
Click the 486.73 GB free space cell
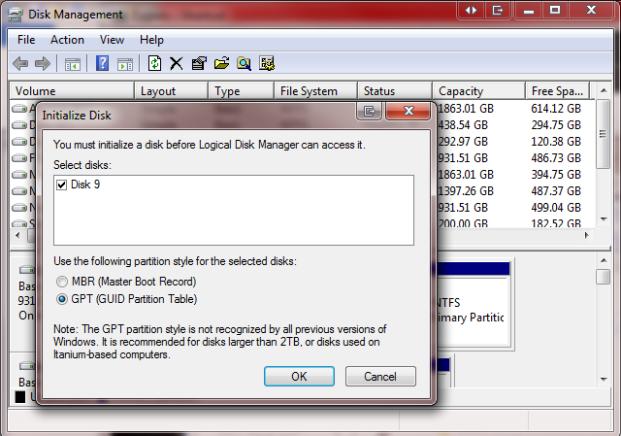[x=556, y=158]
